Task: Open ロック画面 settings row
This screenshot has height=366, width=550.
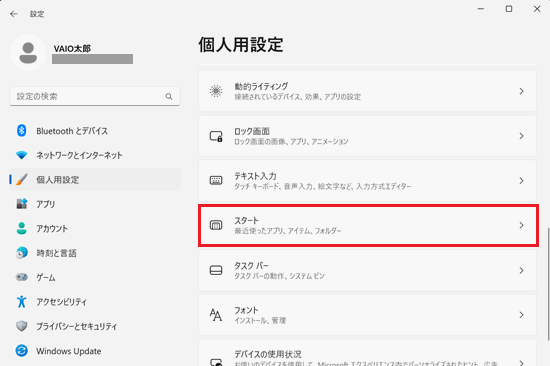Action: click(x=367, y=136)
